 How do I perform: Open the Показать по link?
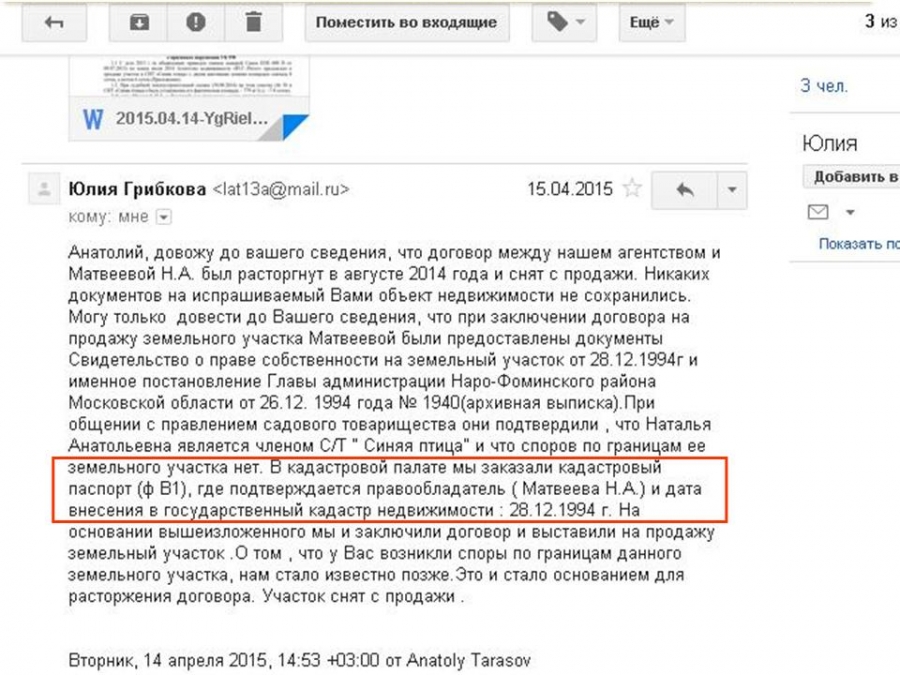[858, 243]
